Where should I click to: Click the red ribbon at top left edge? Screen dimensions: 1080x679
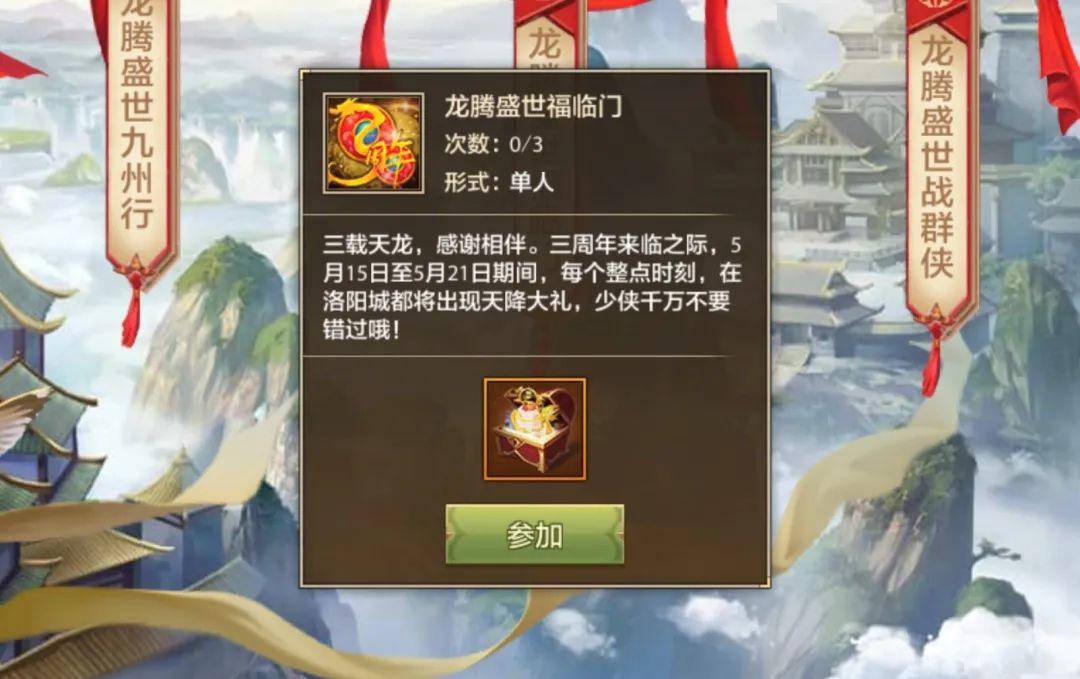coord(17,65)
